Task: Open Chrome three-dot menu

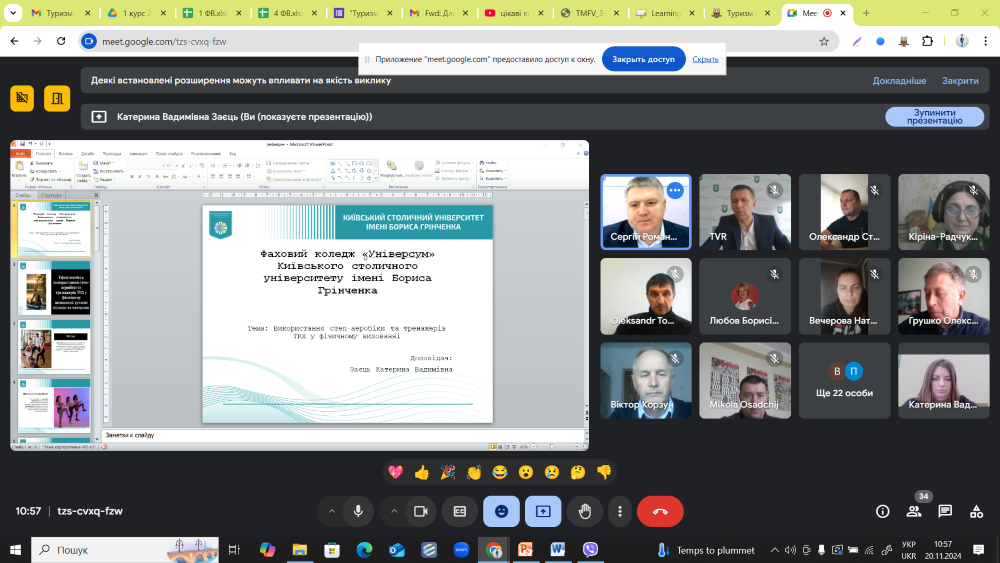Action: (x=985, y=41)
